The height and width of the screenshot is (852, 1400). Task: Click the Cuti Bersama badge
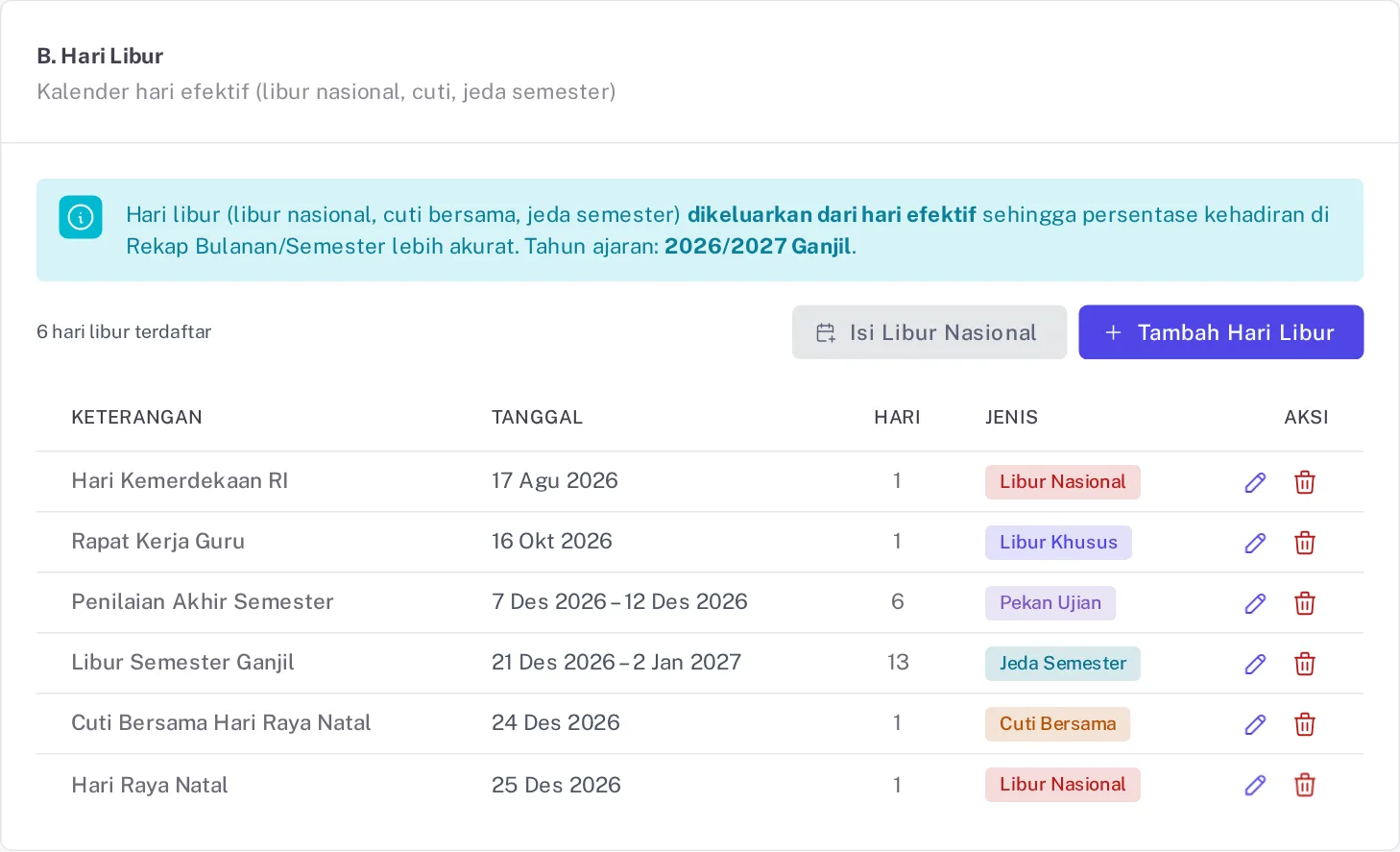tap(1058, 724)
